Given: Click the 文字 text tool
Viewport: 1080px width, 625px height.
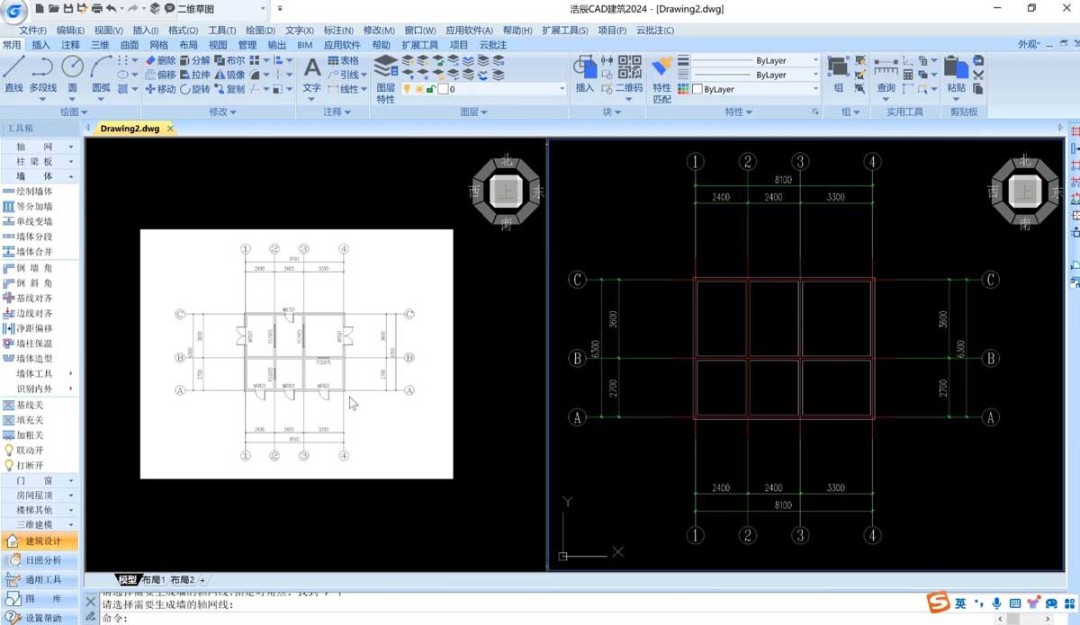Looking at the screenshot, I should tap(312, 73).
